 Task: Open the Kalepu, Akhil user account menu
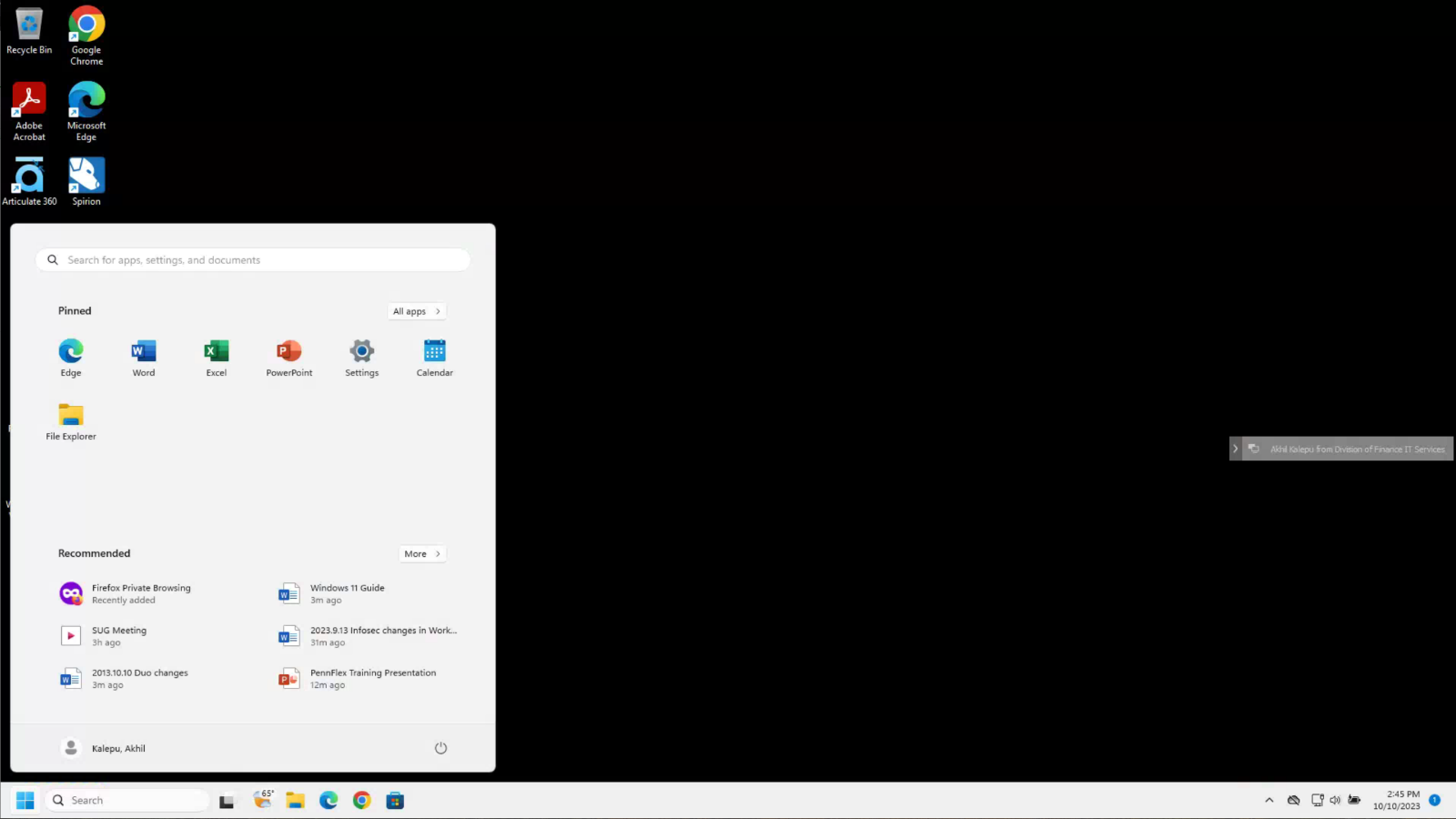tap(104, 748)
